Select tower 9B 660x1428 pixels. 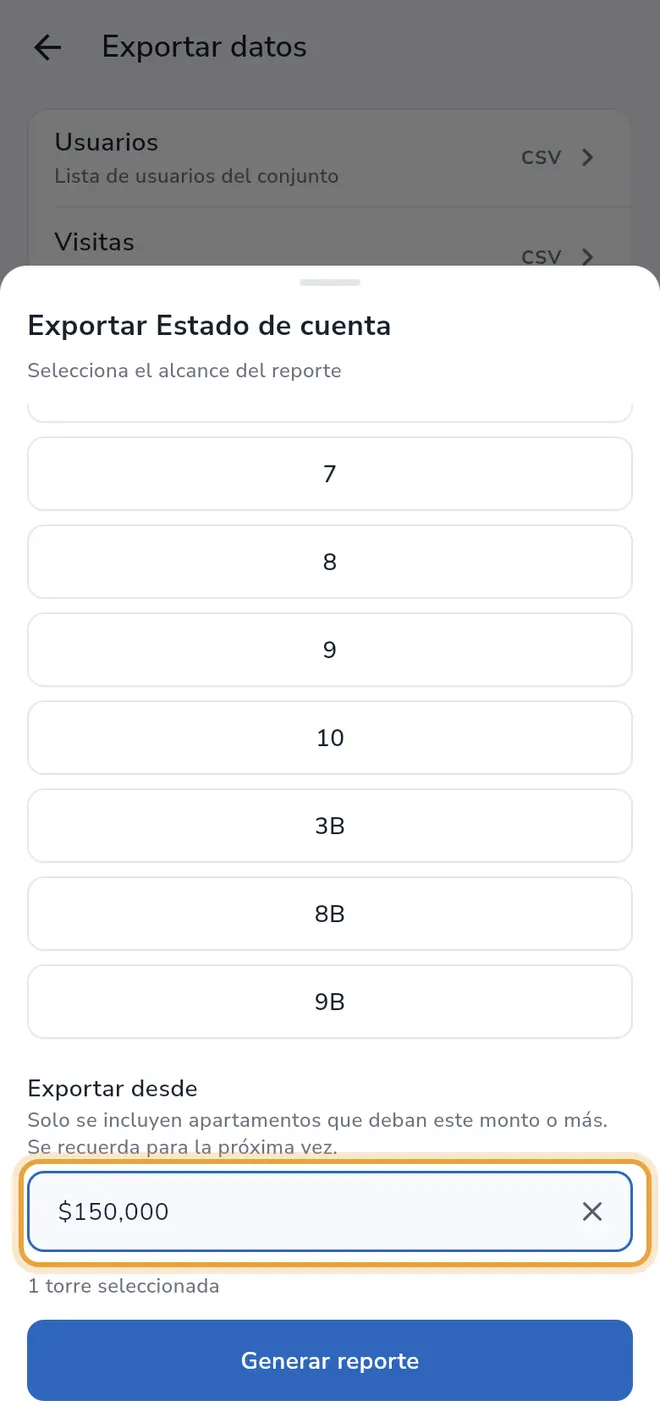[330, 1002]
